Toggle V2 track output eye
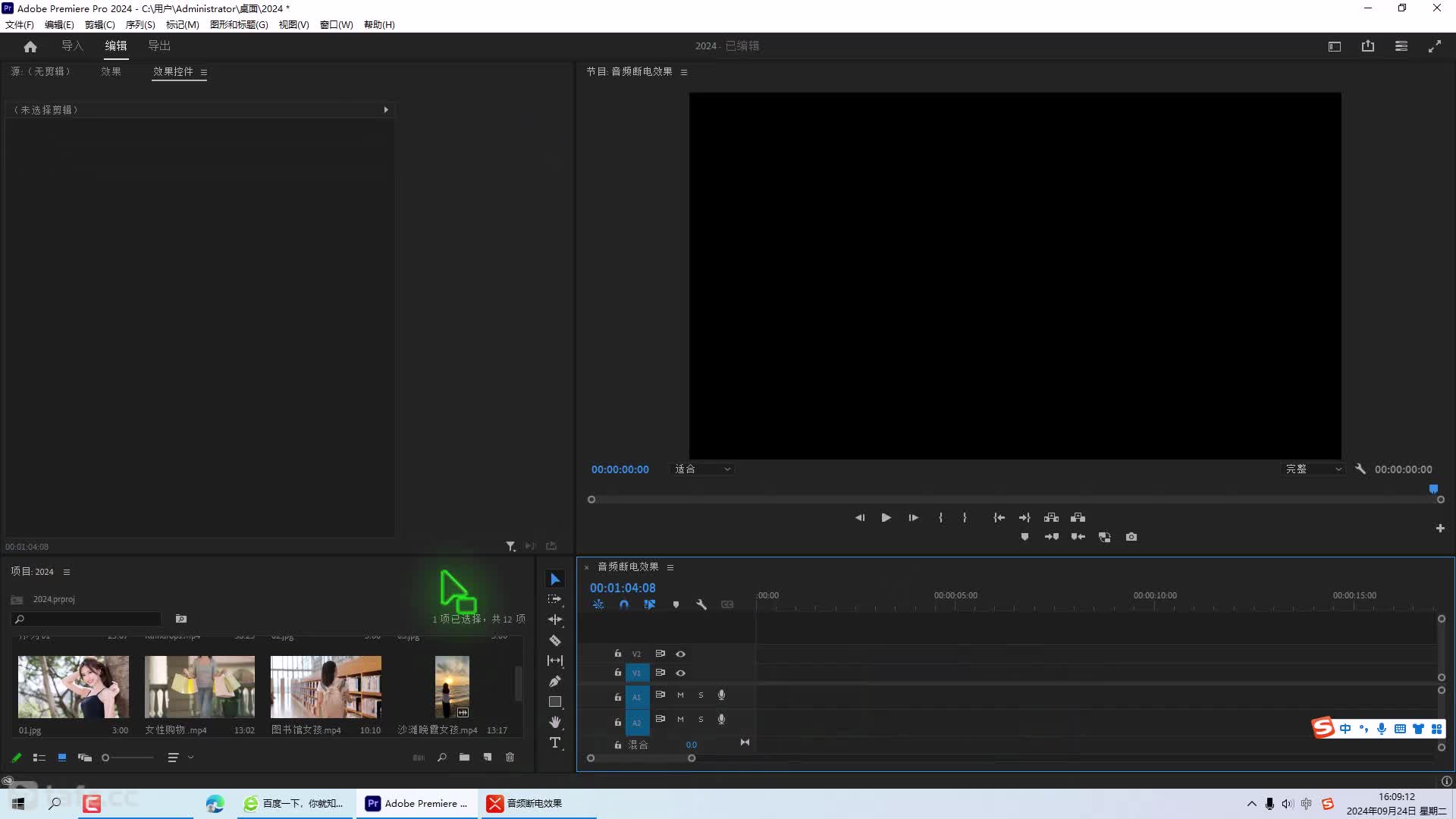 pyautogui.click(x=681, y=654)
